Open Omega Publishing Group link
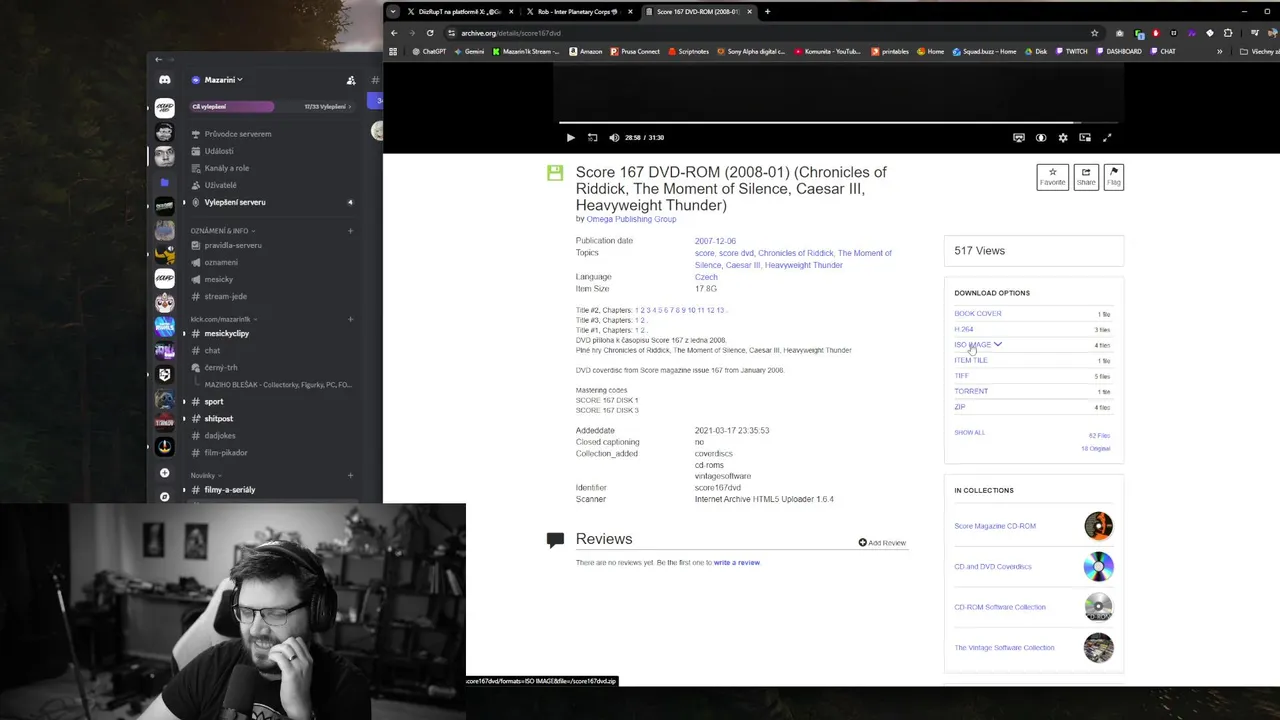This screenshot has width=1280, height=720. point(631,219)
